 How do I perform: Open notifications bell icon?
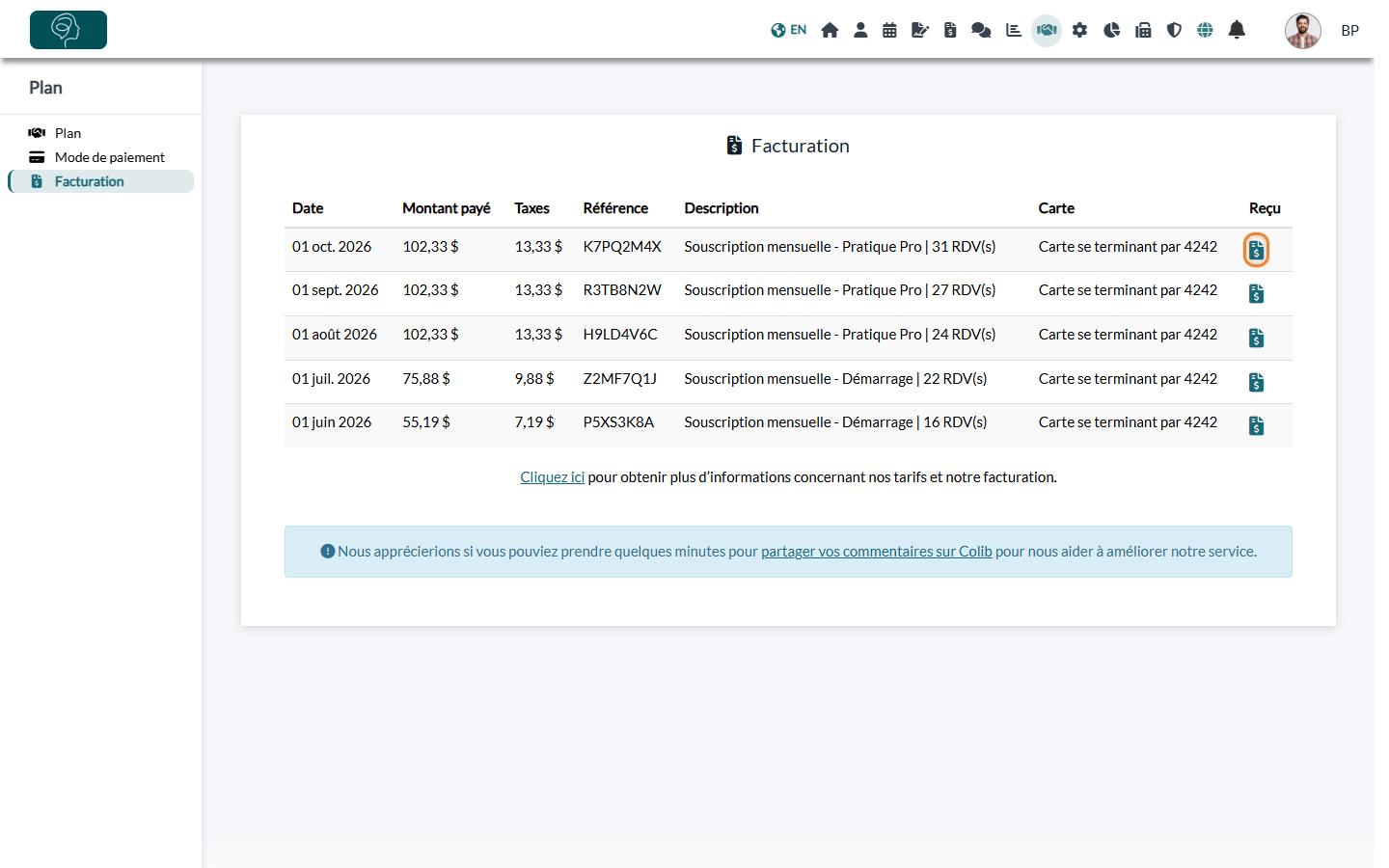pyautogui.click(x=1237, y=30)
